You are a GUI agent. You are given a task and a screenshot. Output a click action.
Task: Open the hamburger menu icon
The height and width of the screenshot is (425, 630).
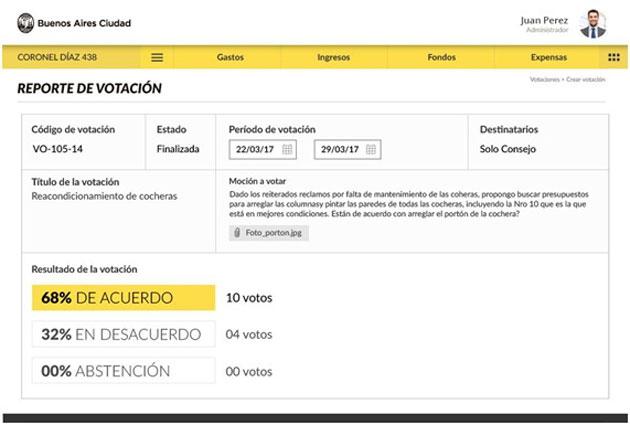157,58
